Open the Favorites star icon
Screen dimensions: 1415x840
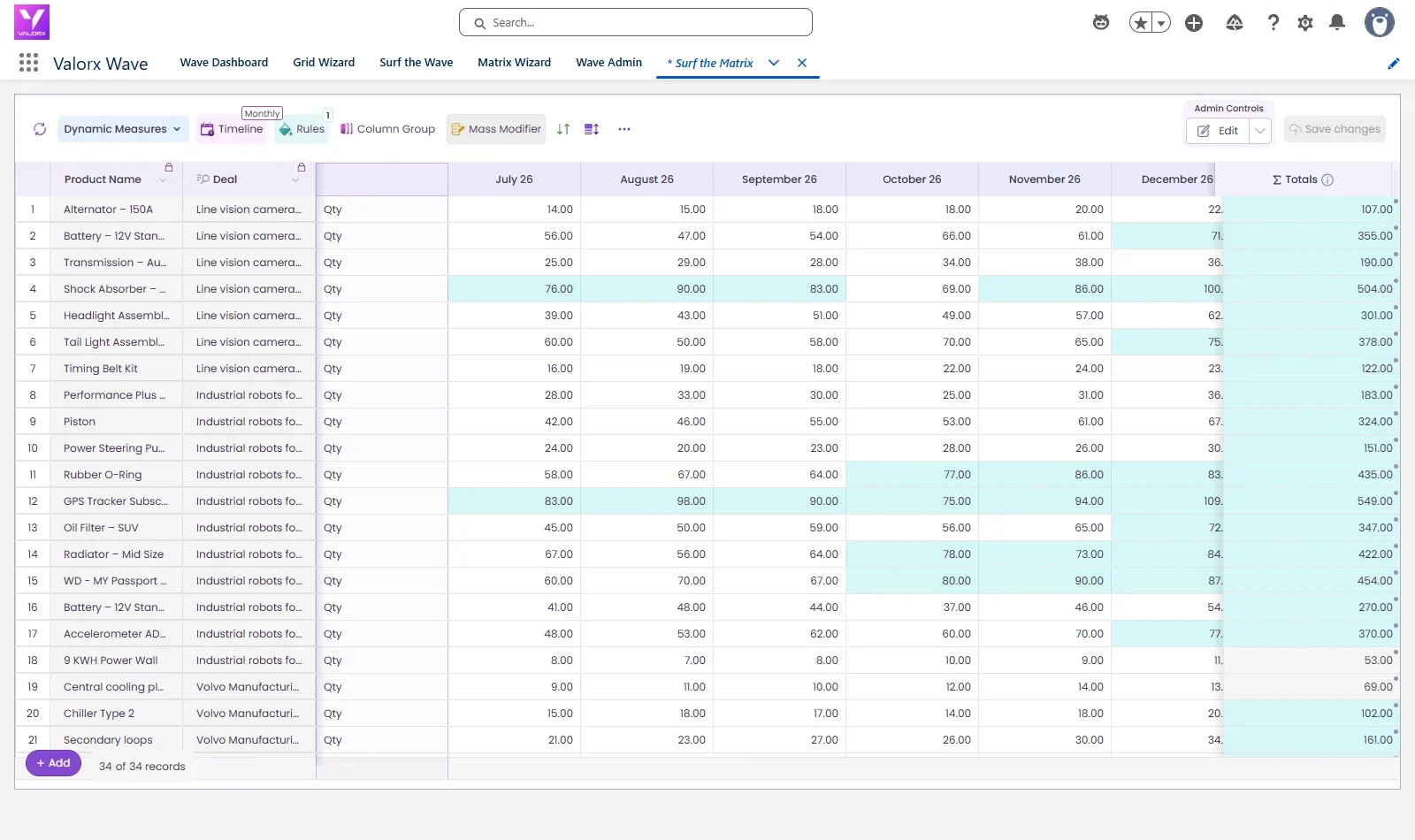pyautogui.click(x=1141, y=23)
